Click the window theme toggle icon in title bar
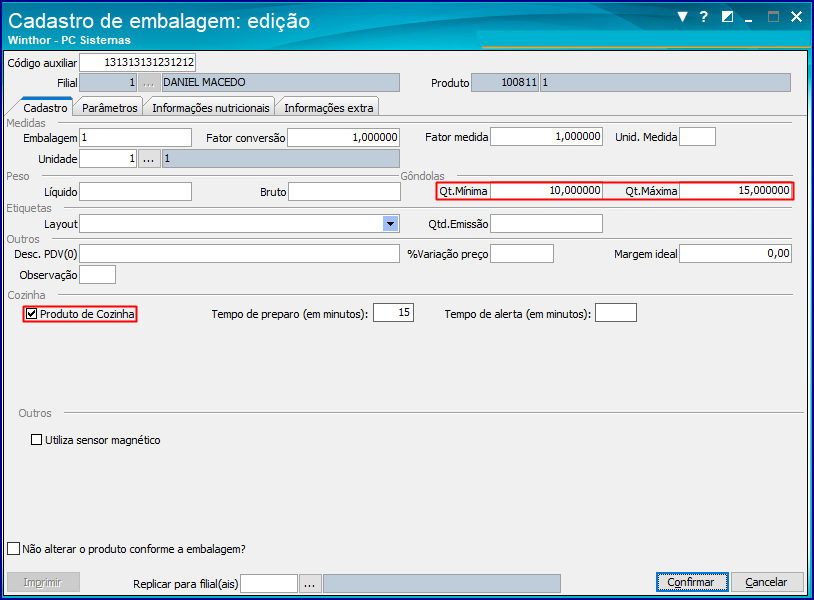Viewport: 814px width, 600px height. pyautogui.click(x=727, y=17)
